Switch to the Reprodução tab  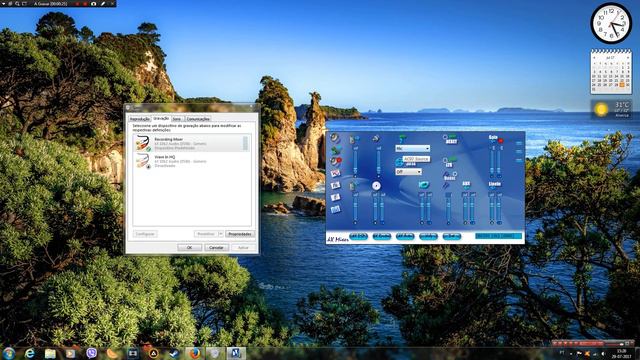click(140, 119)
